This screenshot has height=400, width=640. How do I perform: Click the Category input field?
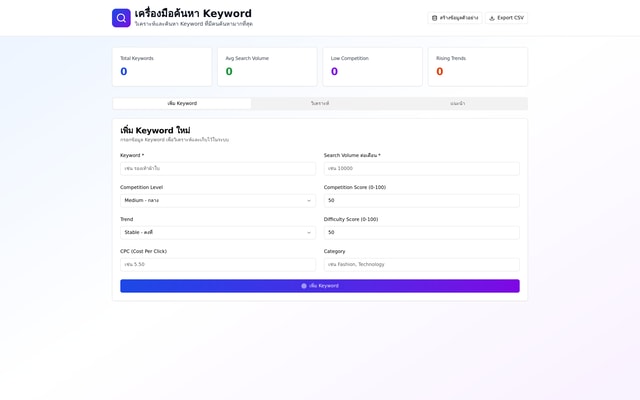(422, 264)
